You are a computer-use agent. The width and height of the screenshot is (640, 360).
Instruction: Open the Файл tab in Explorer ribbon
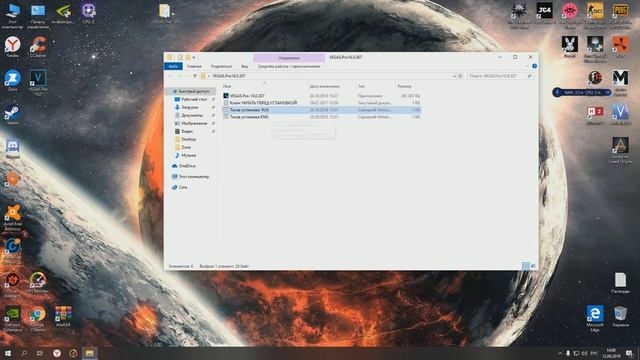(173, 66)
